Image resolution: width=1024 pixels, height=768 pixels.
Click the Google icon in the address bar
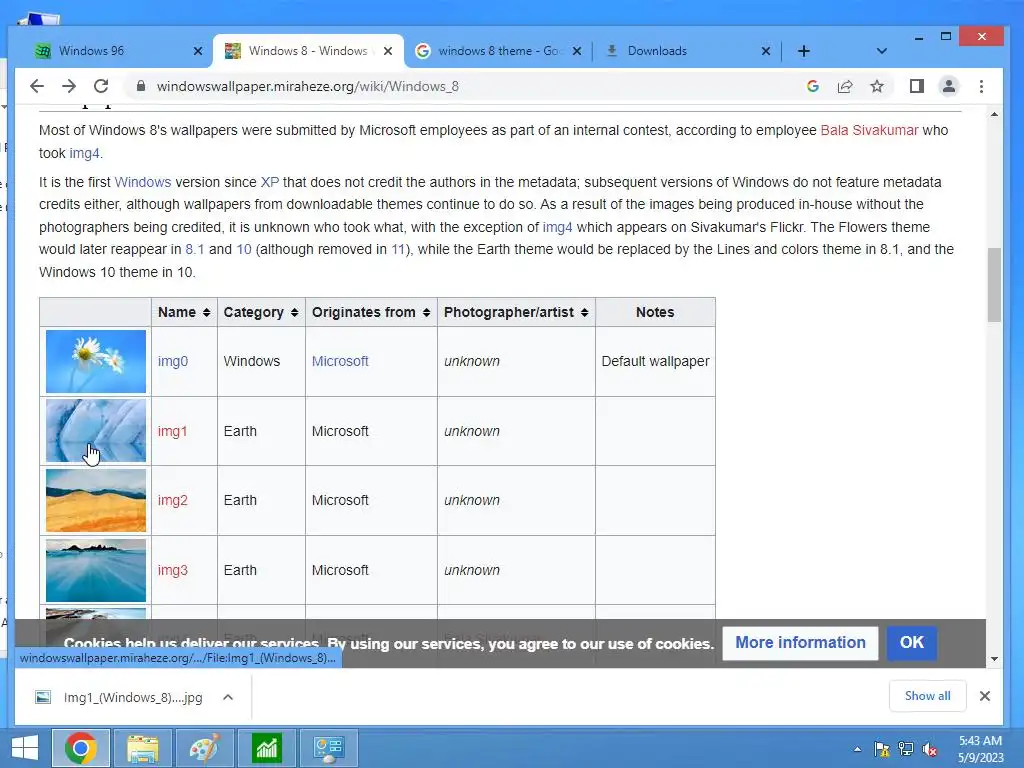click(812, 86)
